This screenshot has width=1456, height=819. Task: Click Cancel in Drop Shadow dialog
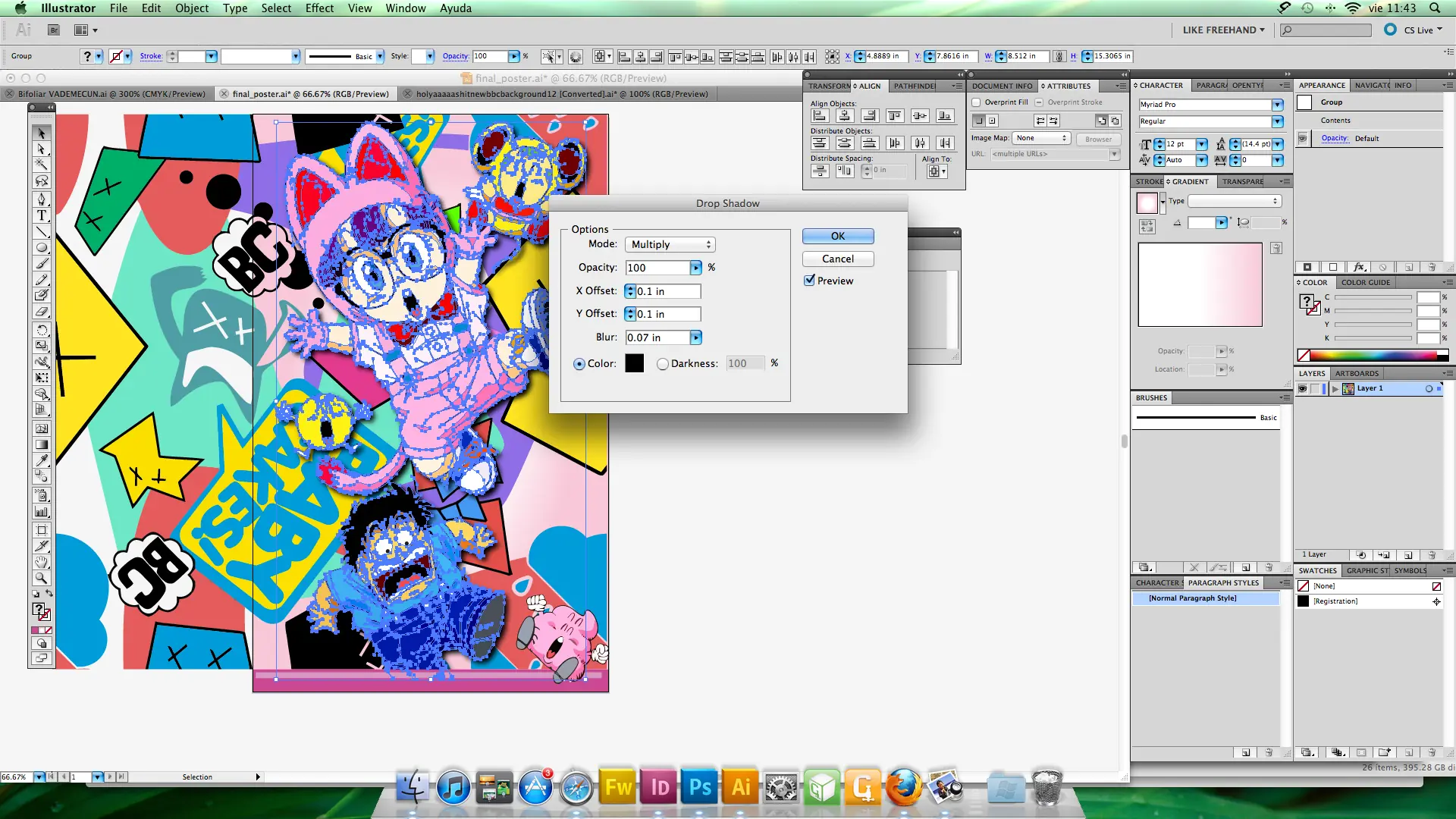tap(838, 259)
